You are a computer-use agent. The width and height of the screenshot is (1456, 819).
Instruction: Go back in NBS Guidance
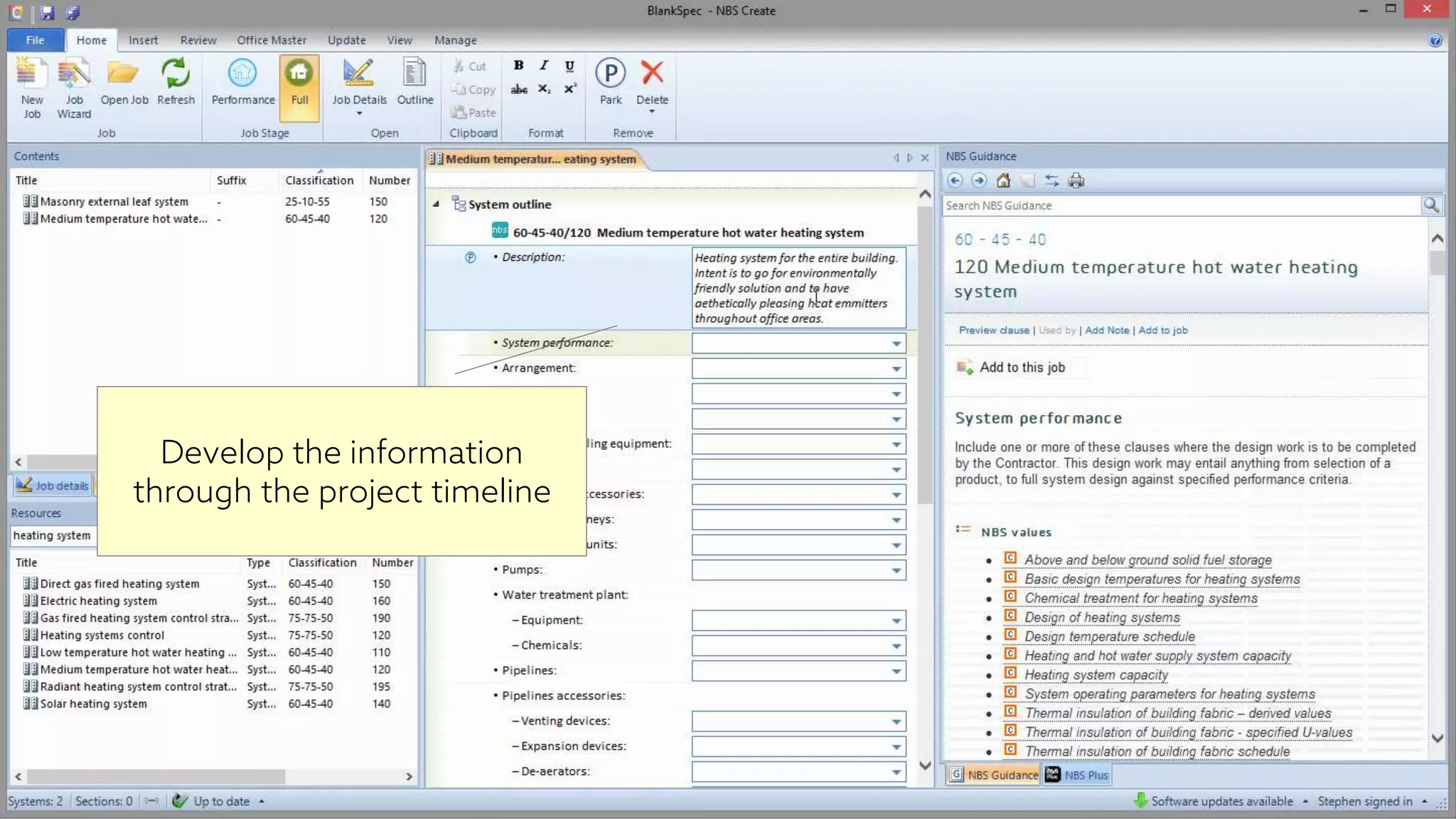pyautogui.click(x=955, y=181)
